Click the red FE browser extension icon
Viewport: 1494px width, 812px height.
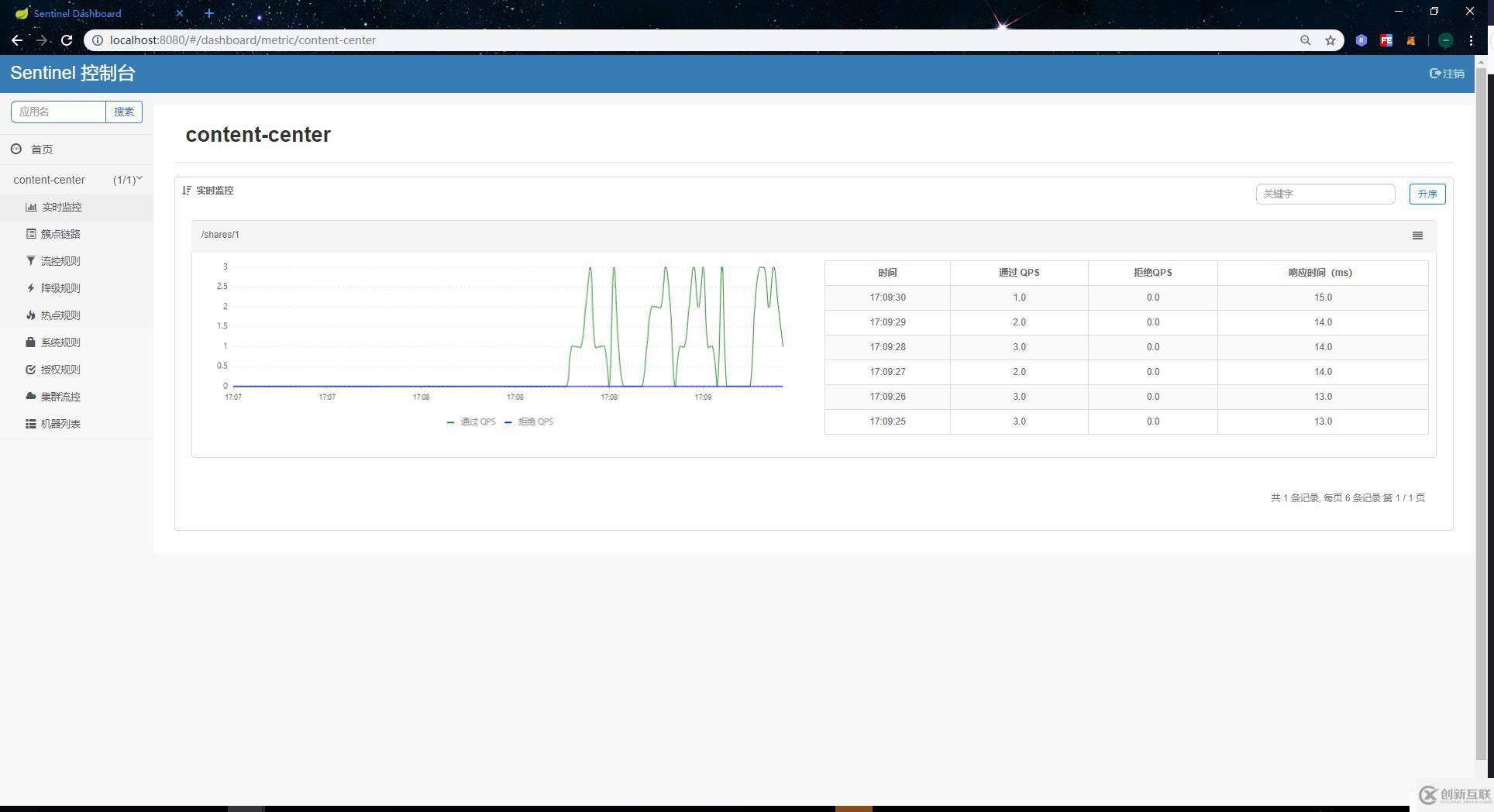pos(1386,40)
